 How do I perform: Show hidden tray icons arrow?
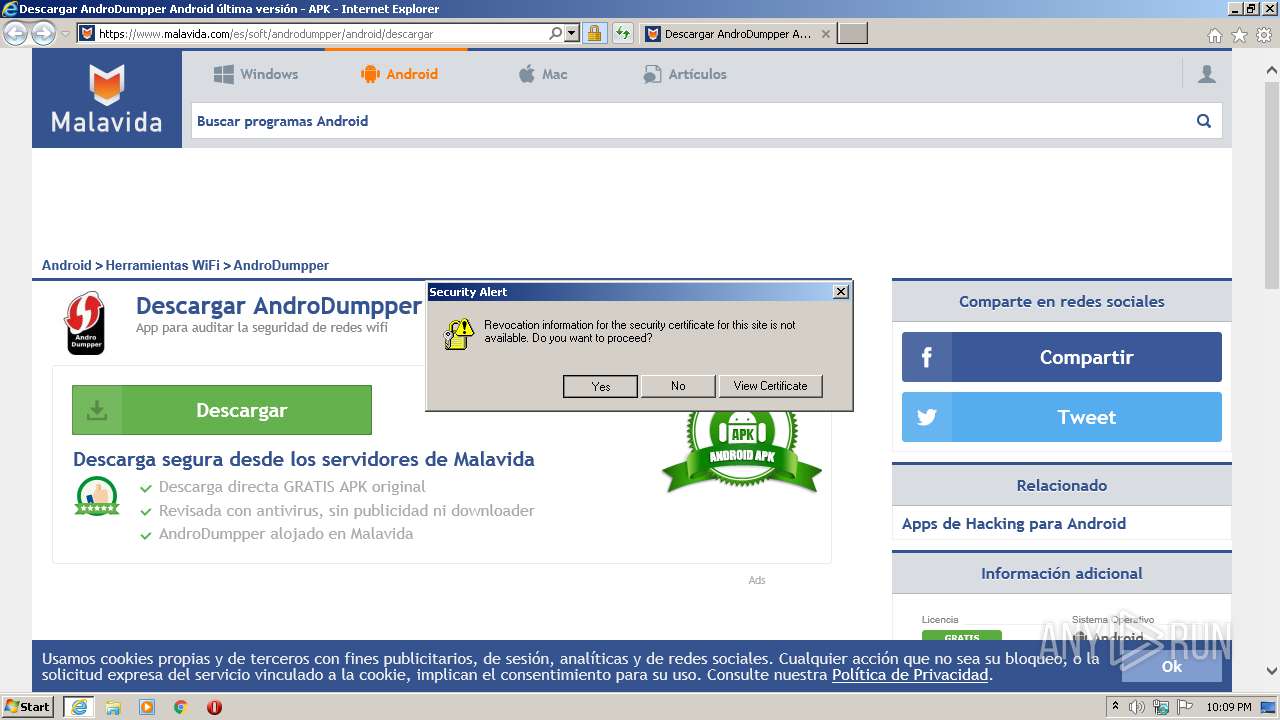[x=1115, y=707]
